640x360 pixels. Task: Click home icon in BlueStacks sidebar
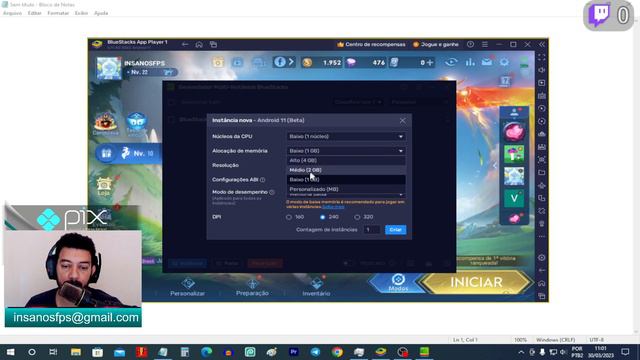point(542,283)
